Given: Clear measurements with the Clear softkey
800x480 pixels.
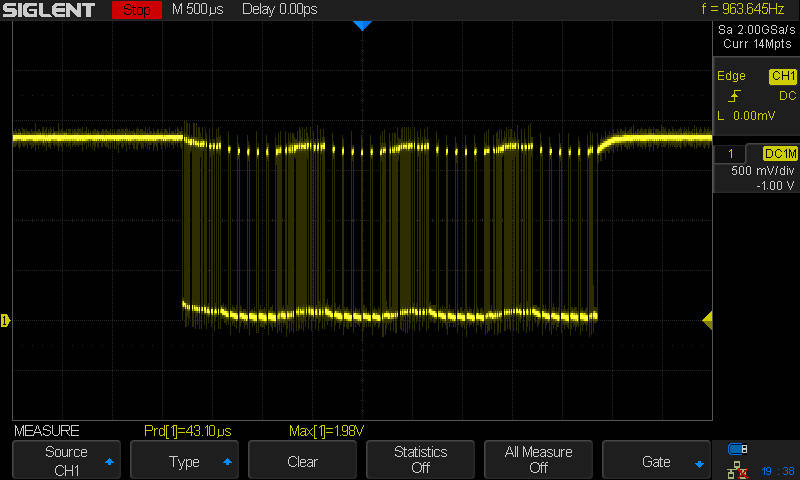Looking at the screenshot, I should tap(303, 460).
